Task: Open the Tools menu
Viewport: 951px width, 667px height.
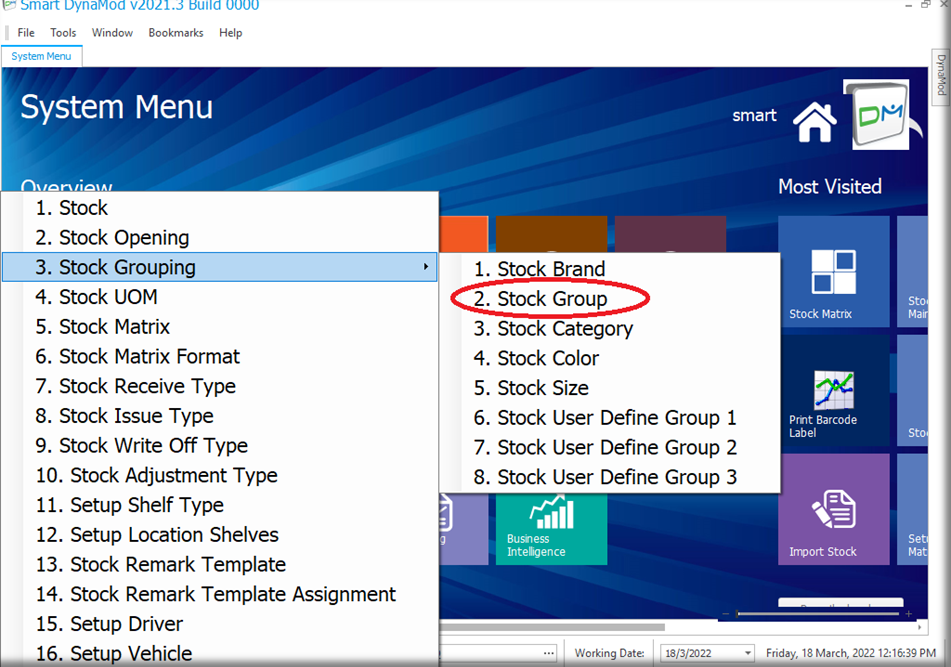Action: (x=63, y=33)
